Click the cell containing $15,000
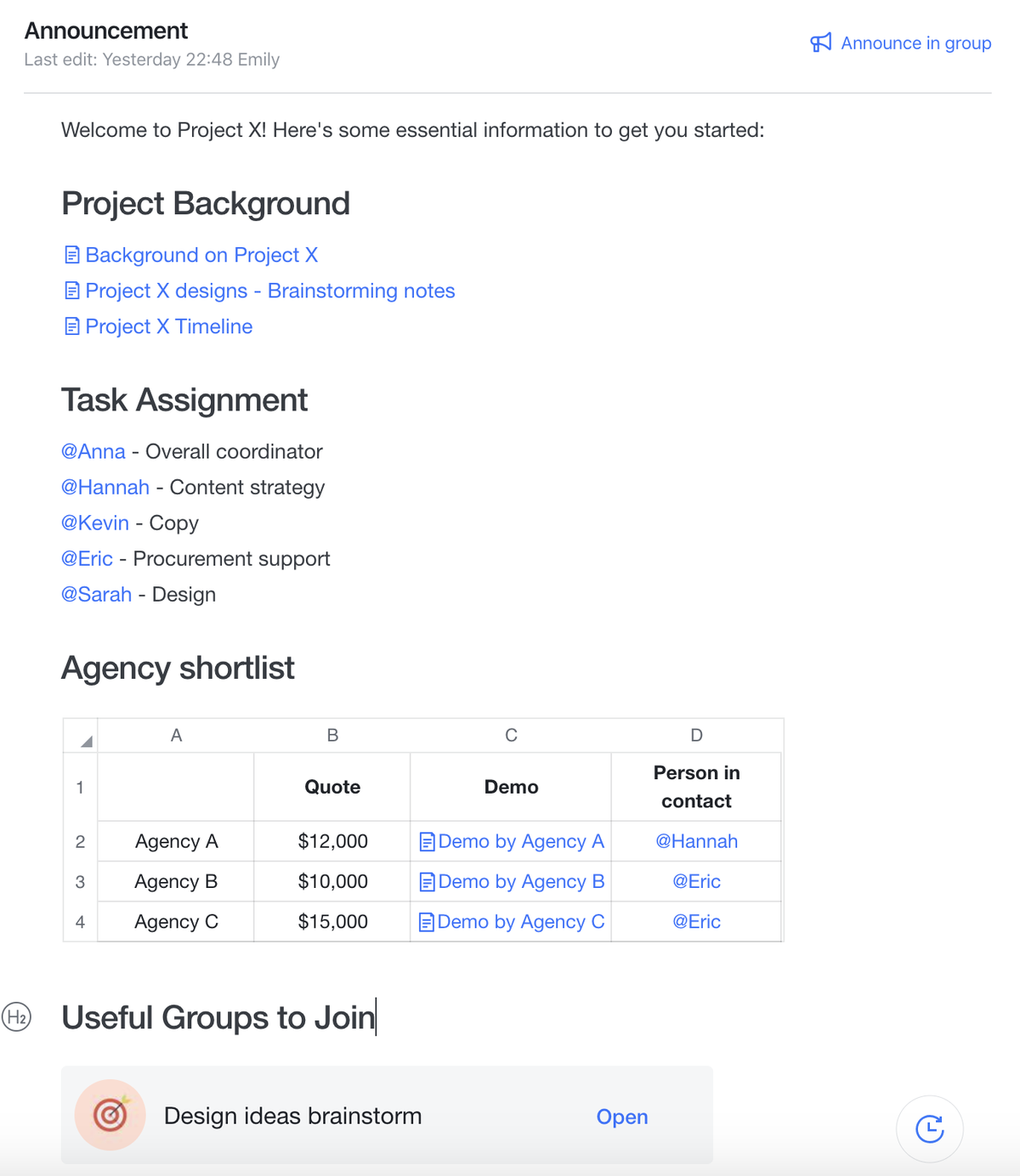 pos(331,921)
